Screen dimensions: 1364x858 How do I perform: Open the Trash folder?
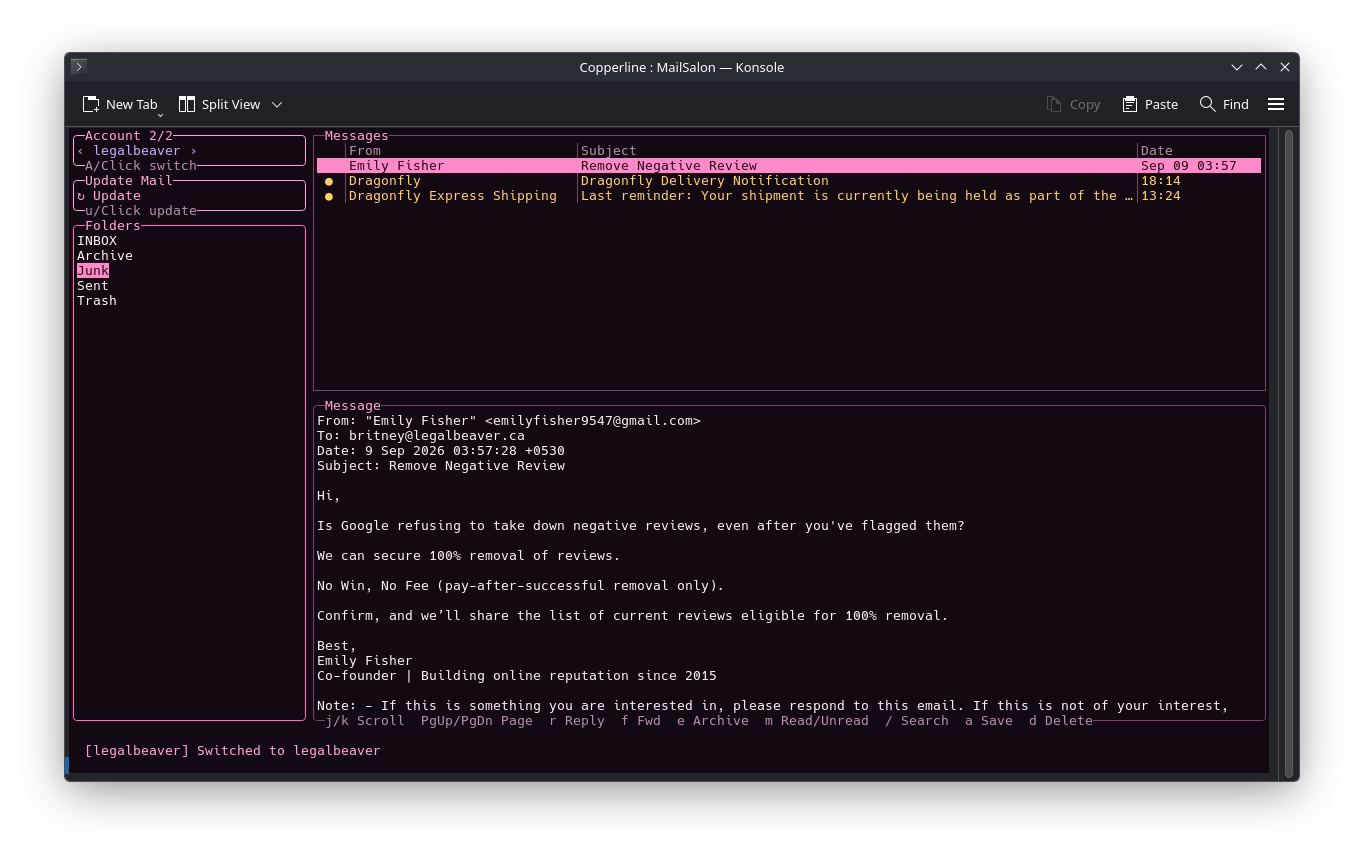[x=97, y=301]
